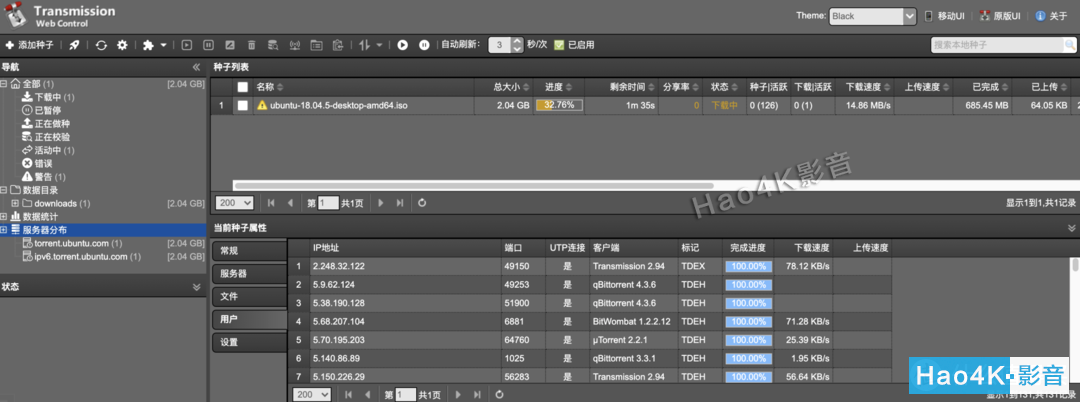Click 100.00% bar for peer 2.248.32.122
Image resolution: width=1080 pixels, height=402 pixels.
pyautogui.click(x=749, y=266)
